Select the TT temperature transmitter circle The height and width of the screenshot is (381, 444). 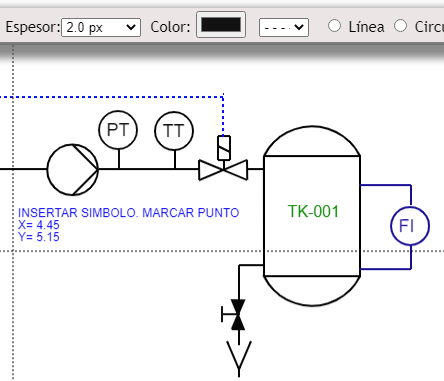click(174, 131)
